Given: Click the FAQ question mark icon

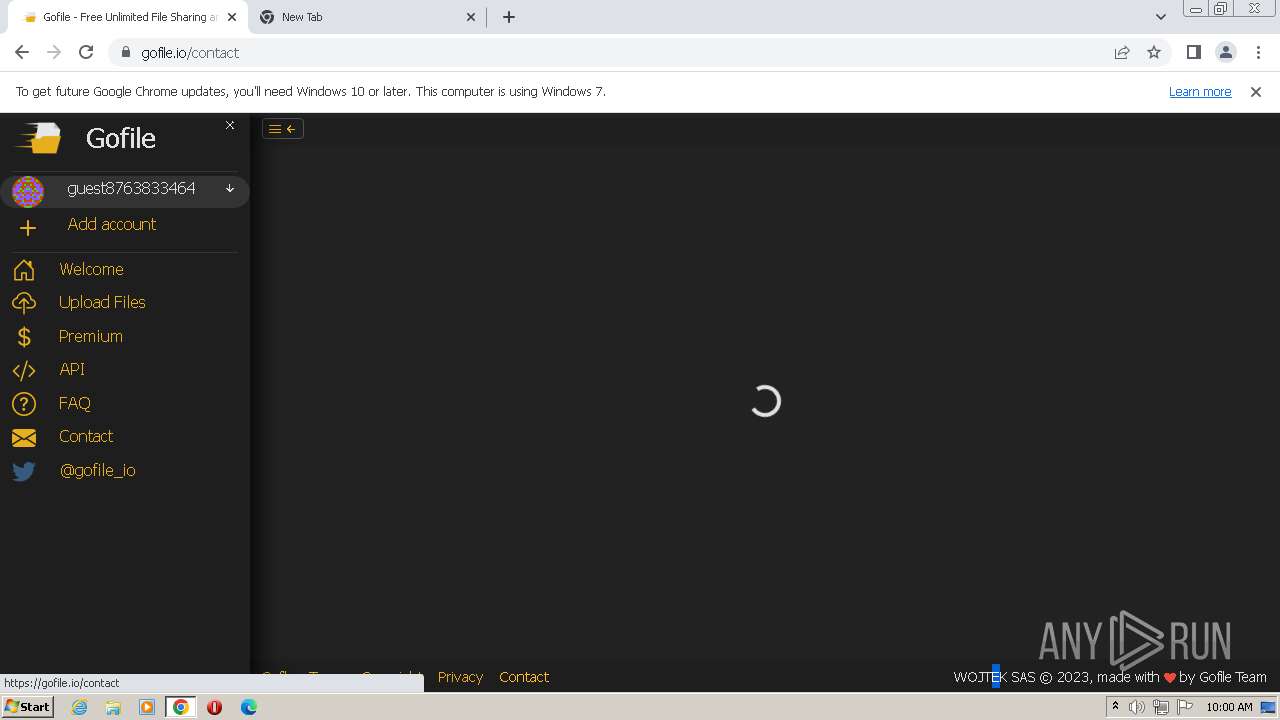Looking at the screenshot, I should click(x=24, y=404).
